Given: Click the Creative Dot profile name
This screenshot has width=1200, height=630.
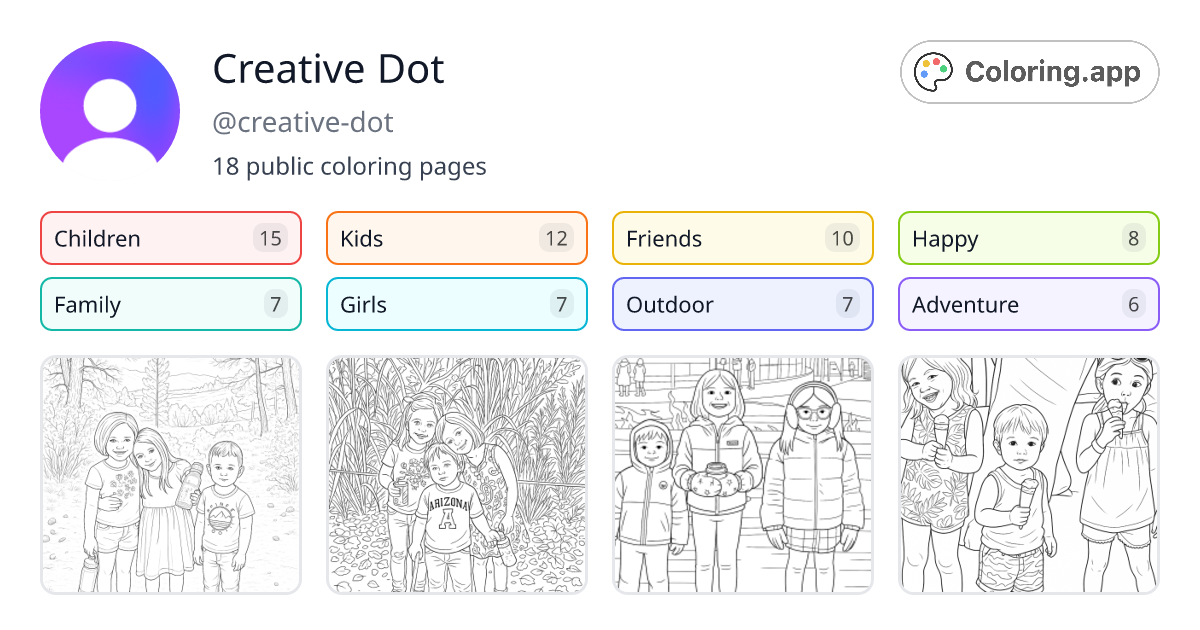Looking at the screenshot, I should [328, 69].
